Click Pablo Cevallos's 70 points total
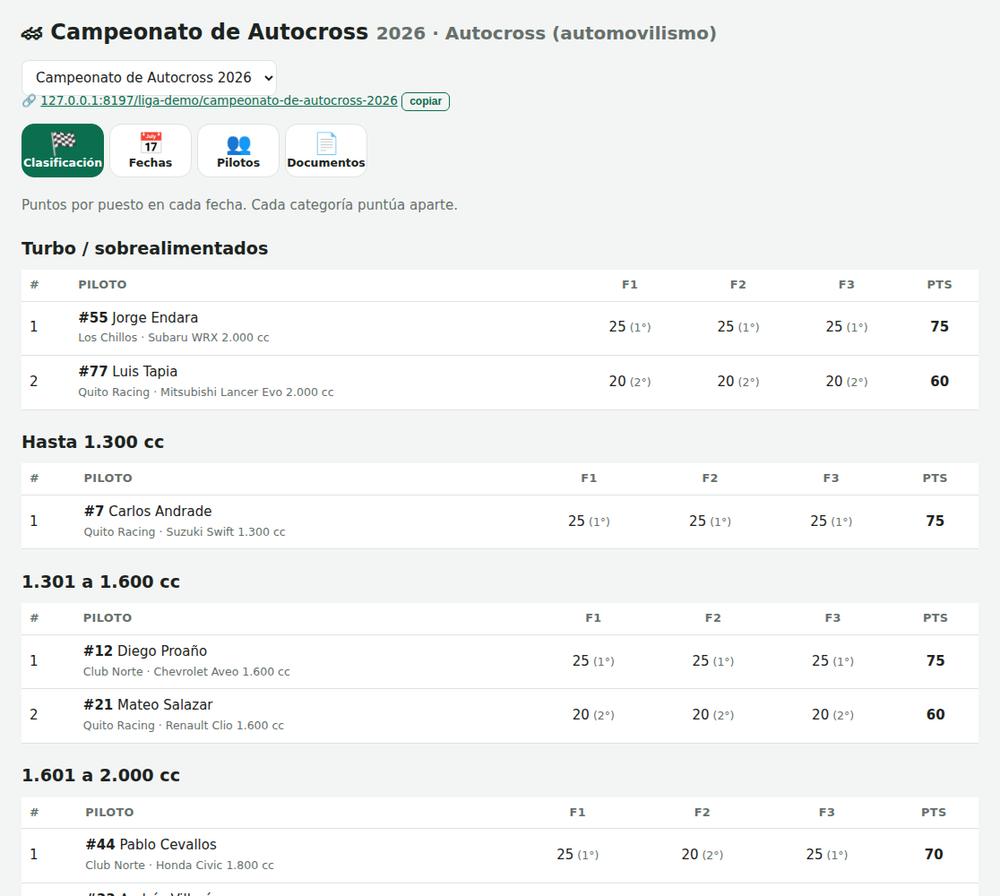1000x896 pixels. (934, 855)
